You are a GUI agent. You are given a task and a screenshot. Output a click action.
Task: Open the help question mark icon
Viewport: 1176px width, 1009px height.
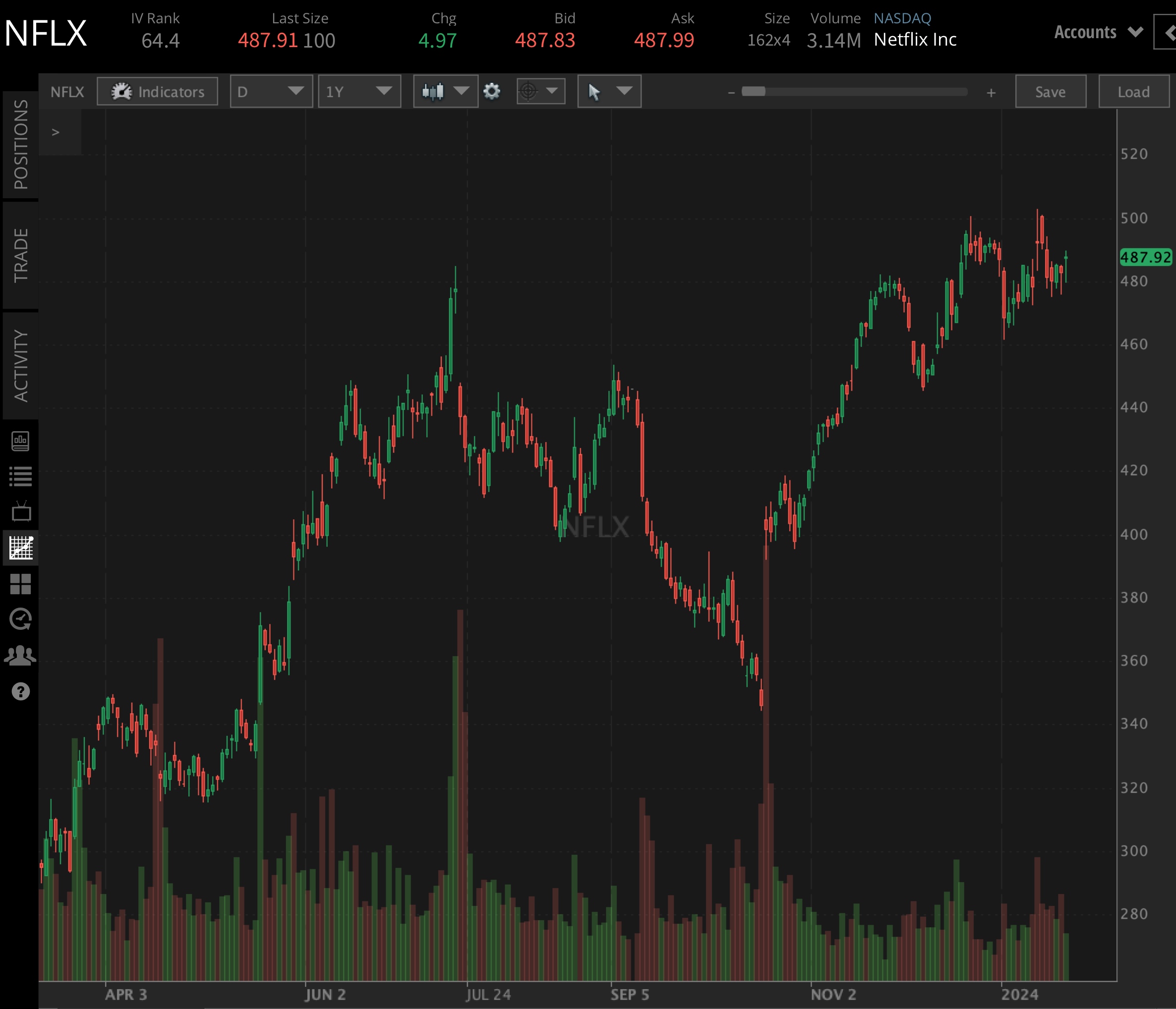tap(21, 691)
